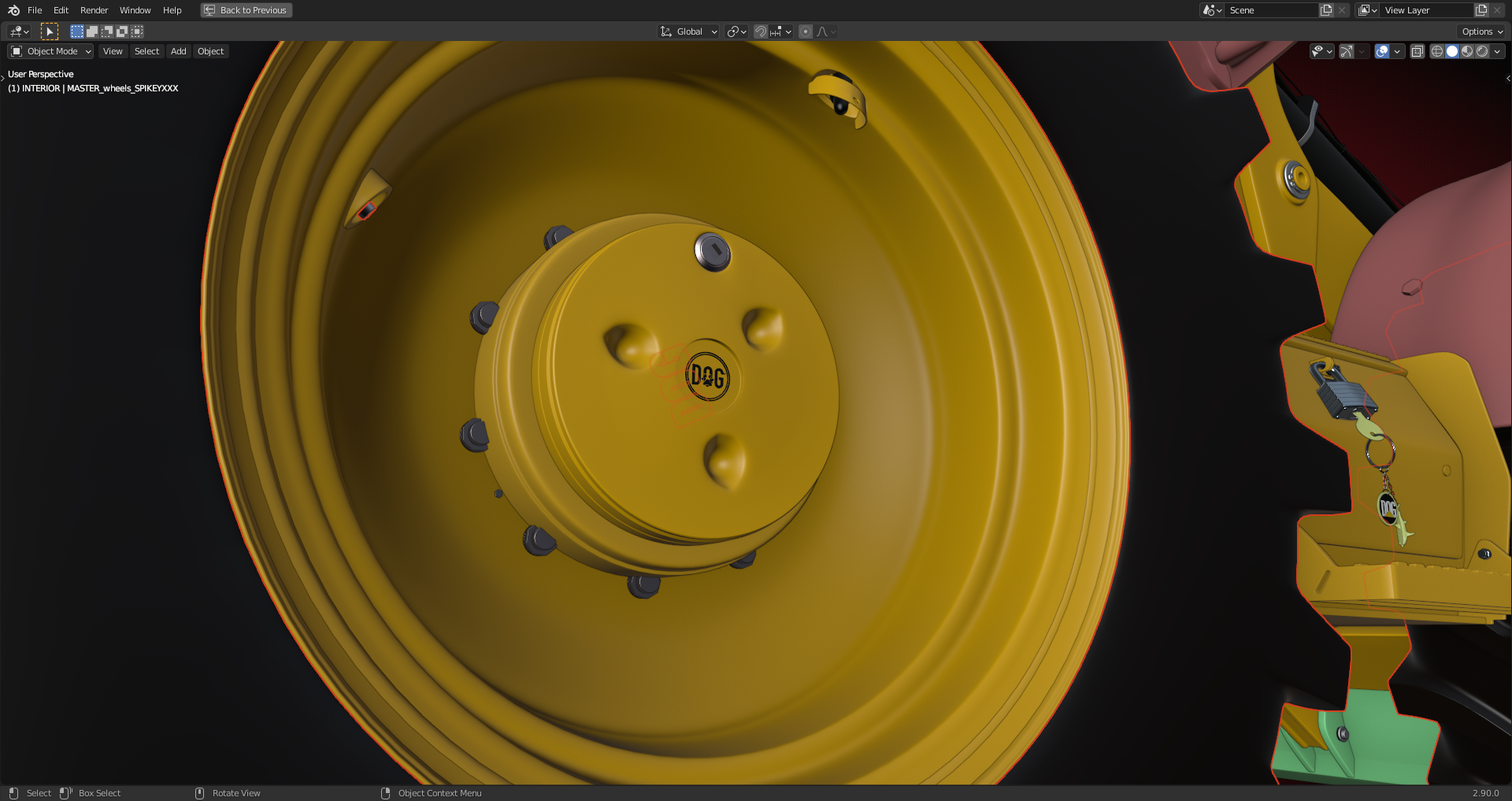Toggle proportional editing
This screenshot has width=1512, height=801.
pyautogui.click(x=806, y=32)
